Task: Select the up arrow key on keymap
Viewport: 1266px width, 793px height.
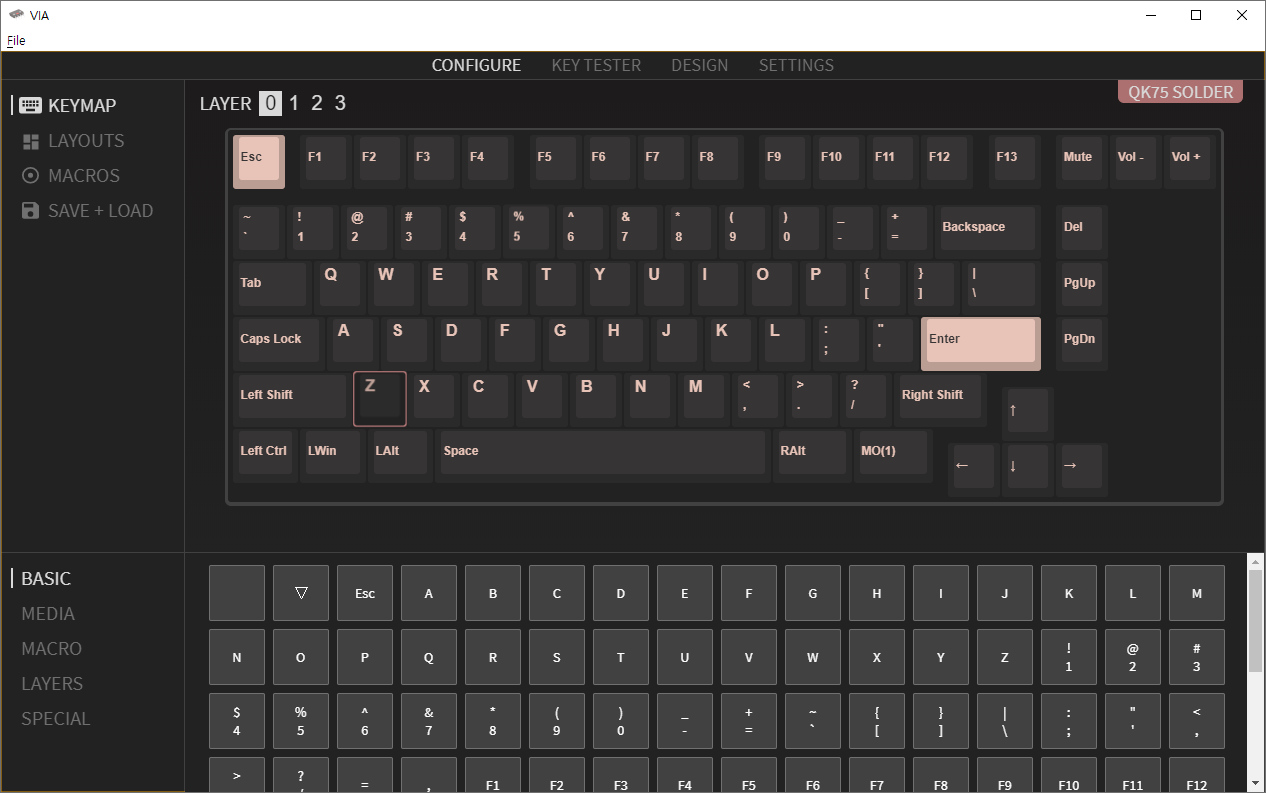Action: point(1027,414)
